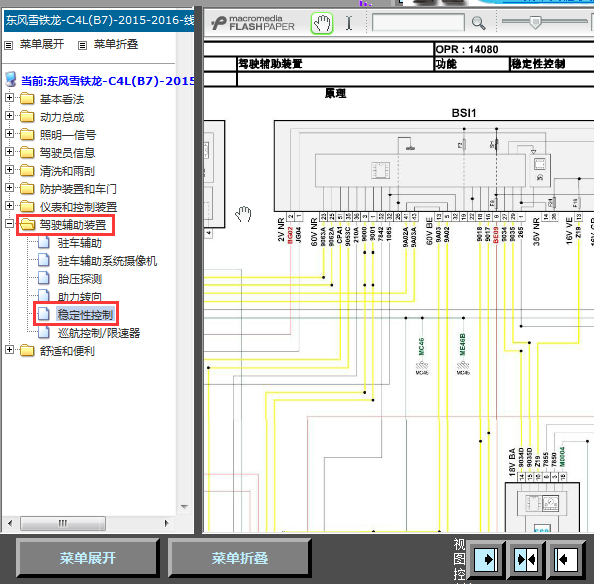Open the 驻车辅助 document
594x584 pixels.
coord(80,243)
